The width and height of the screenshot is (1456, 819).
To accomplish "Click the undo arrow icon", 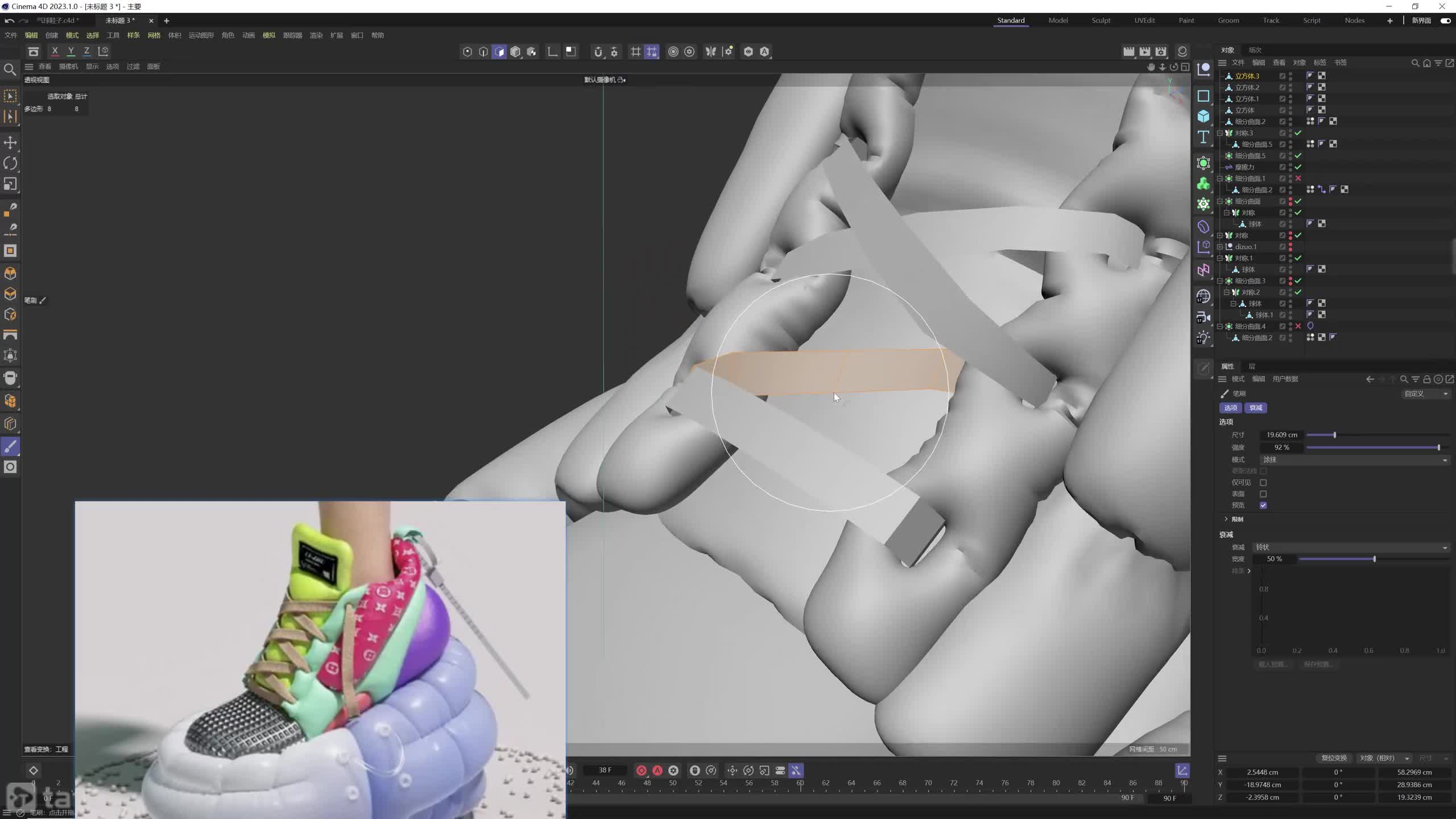I will [9, 20].
